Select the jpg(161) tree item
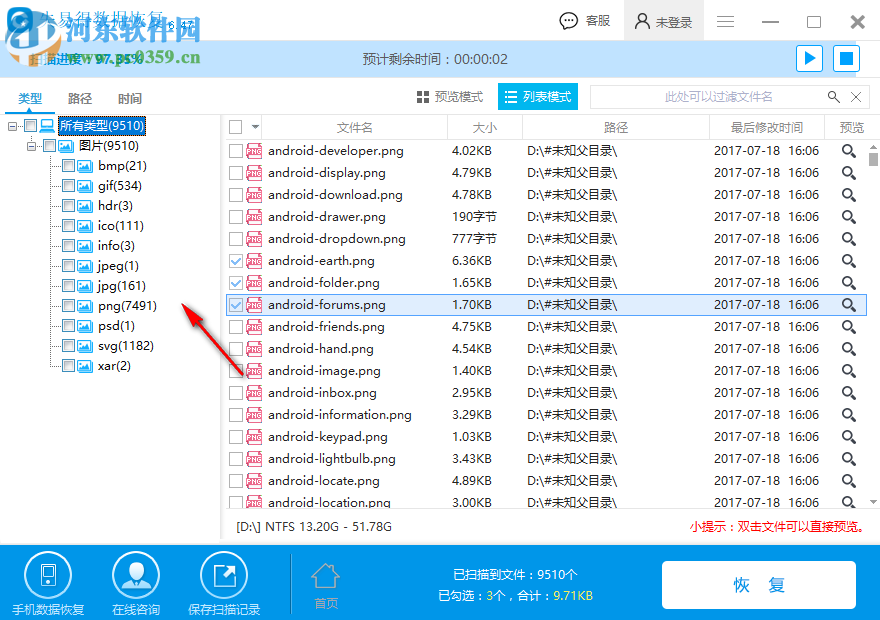 click(x=122, y=286)
